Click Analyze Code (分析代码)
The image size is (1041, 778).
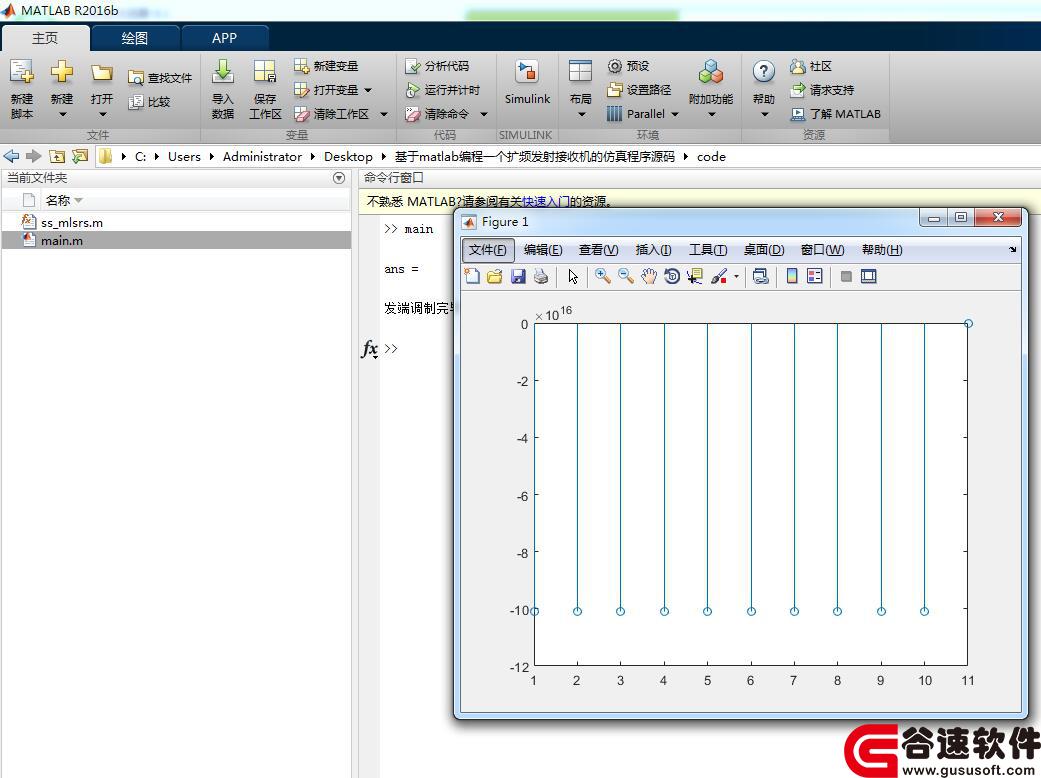[x=437, y=66]
